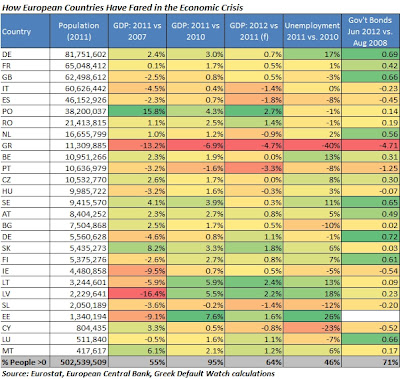Select the -1.25 bond value for PT
The image size is (400, 379).
(370, 168)
